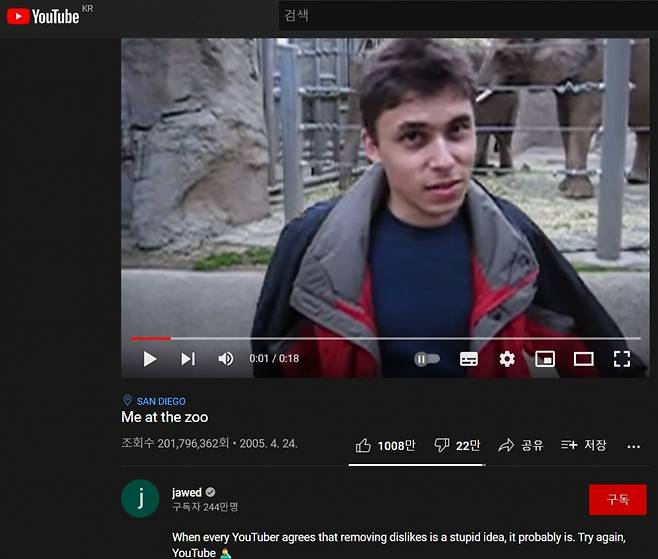
Task: Open player settings gear icon
Action: [507, 359]
